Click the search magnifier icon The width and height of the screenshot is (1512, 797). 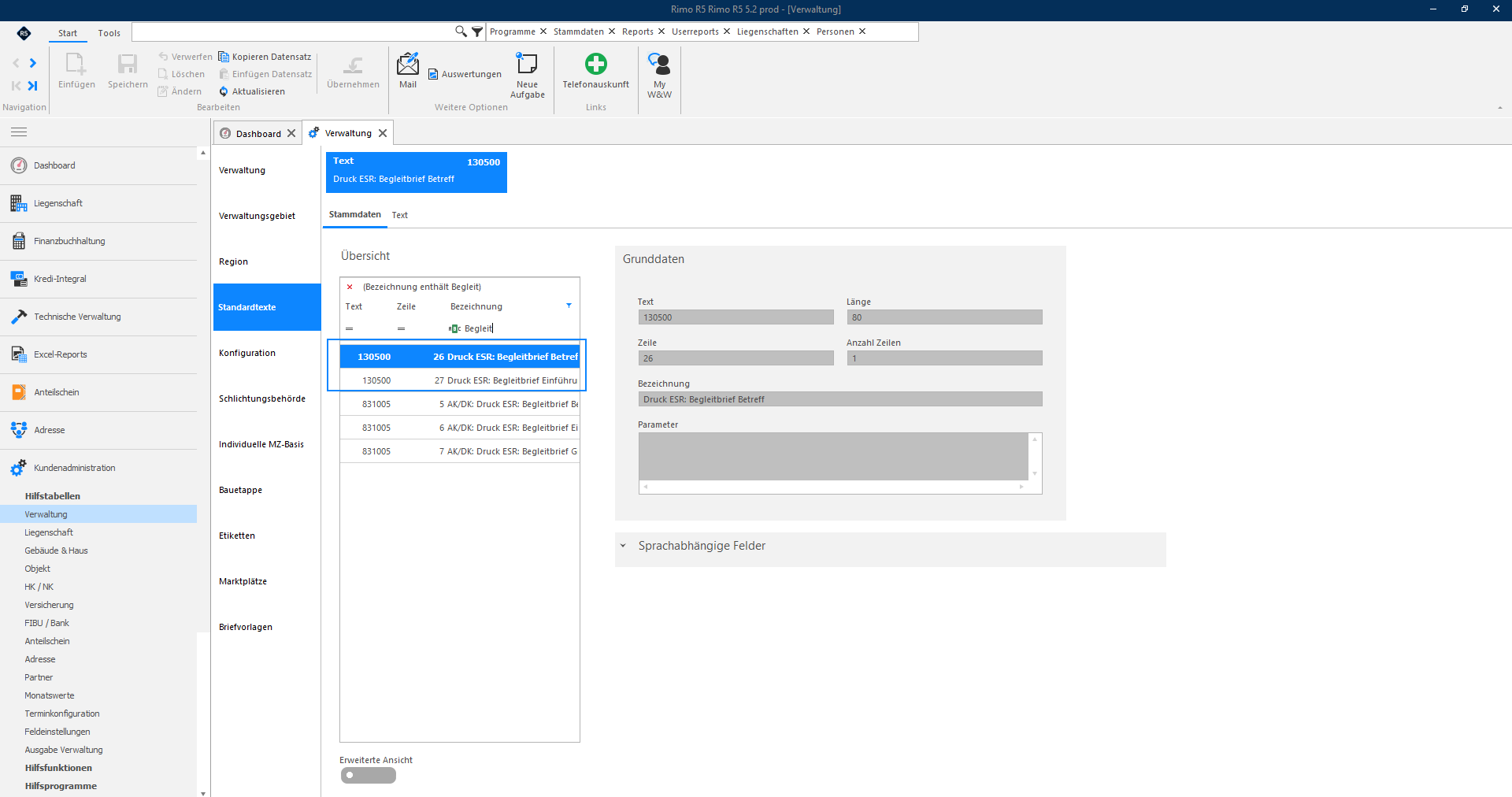(x=461, y=32)
